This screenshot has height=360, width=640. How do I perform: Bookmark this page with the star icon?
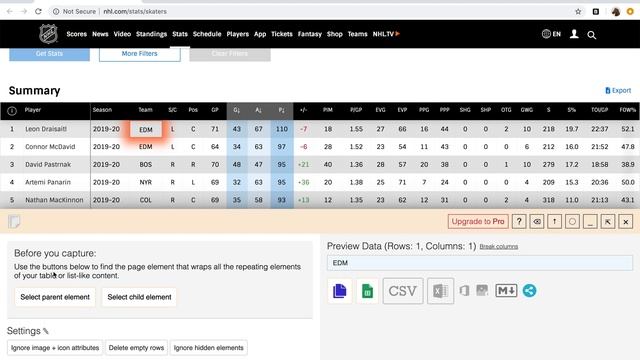578,11
